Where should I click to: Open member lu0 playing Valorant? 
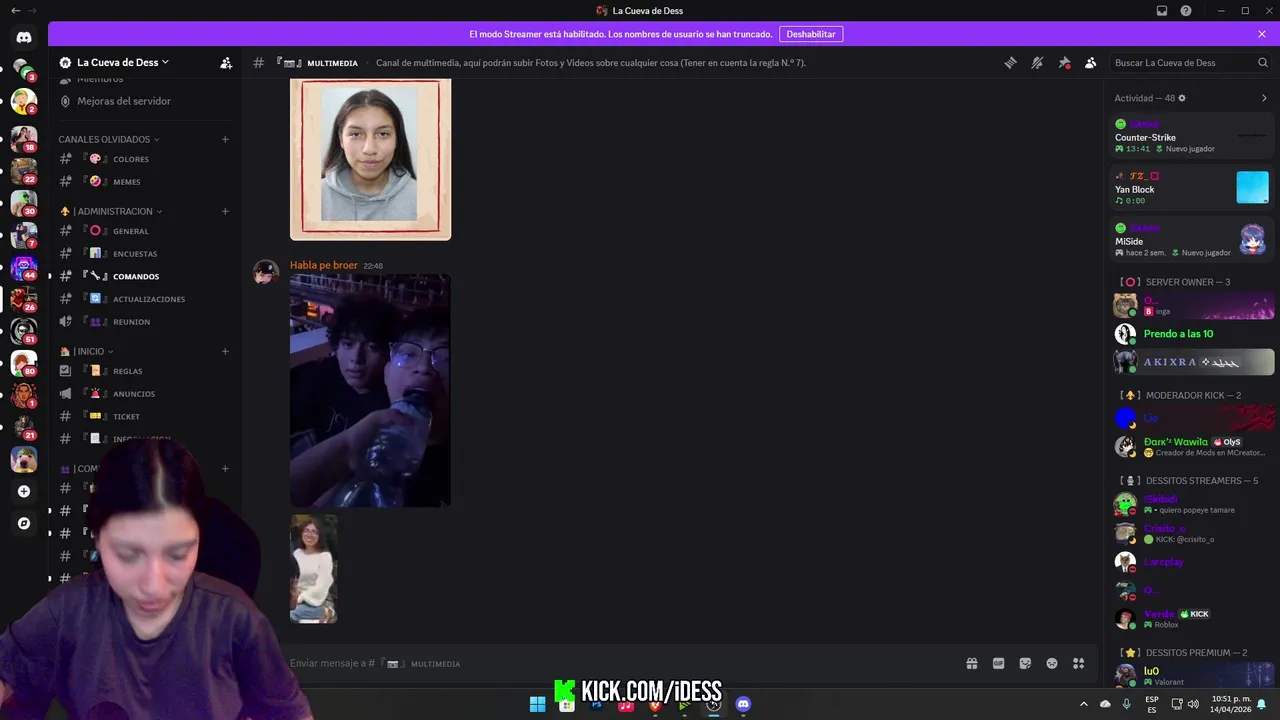coord(1193,675)
